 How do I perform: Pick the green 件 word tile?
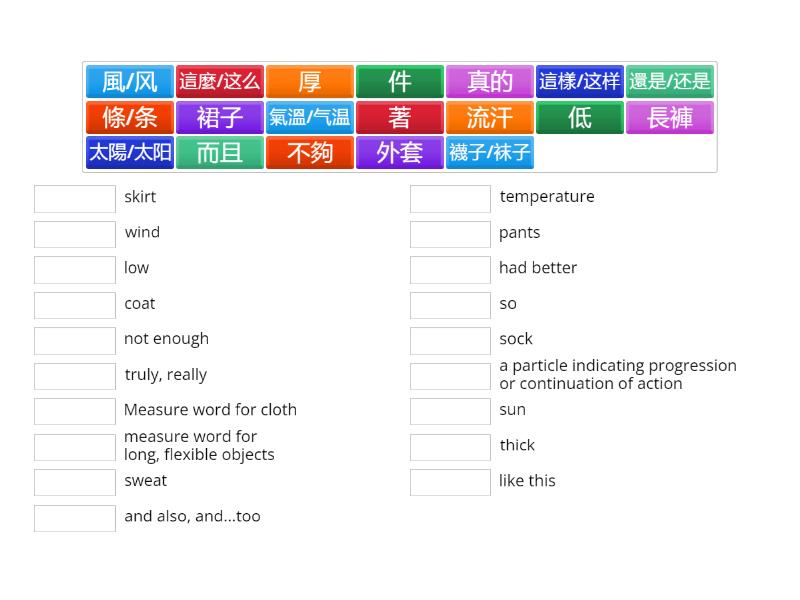[400, 82]
